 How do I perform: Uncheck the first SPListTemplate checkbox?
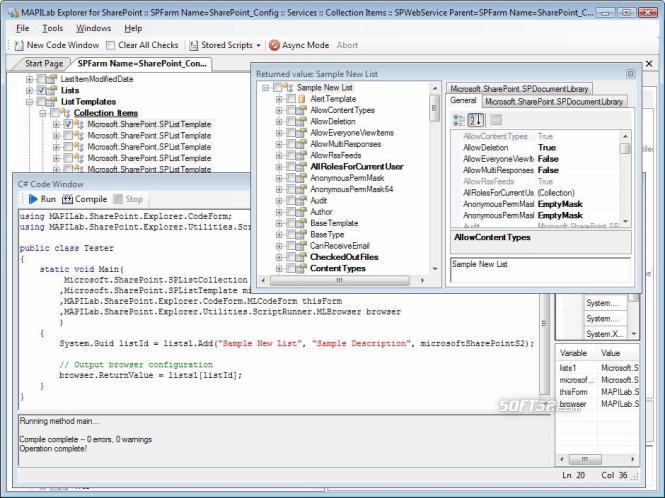[x=68, y=124]
